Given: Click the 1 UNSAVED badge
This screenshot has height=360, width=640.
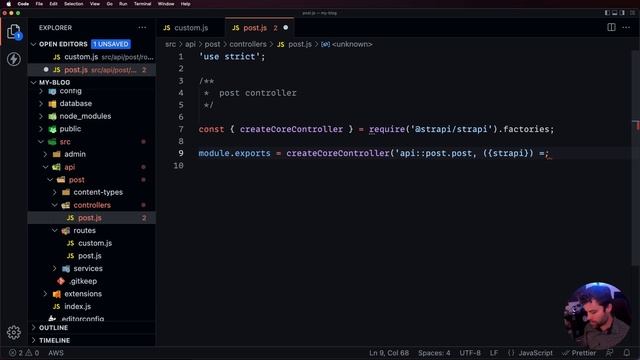Looking at the screenshot, I should coord(111,44).
